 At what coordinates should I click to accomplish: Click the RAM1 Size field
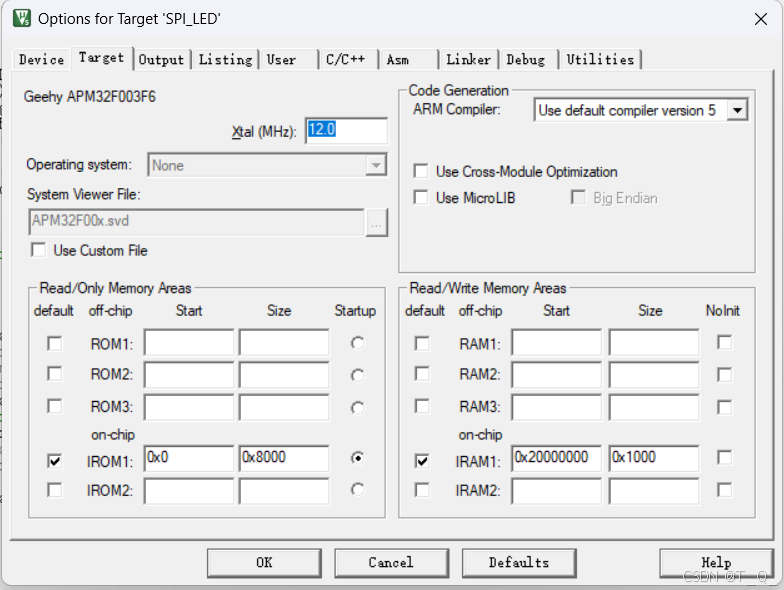click(x=654, y=342)
